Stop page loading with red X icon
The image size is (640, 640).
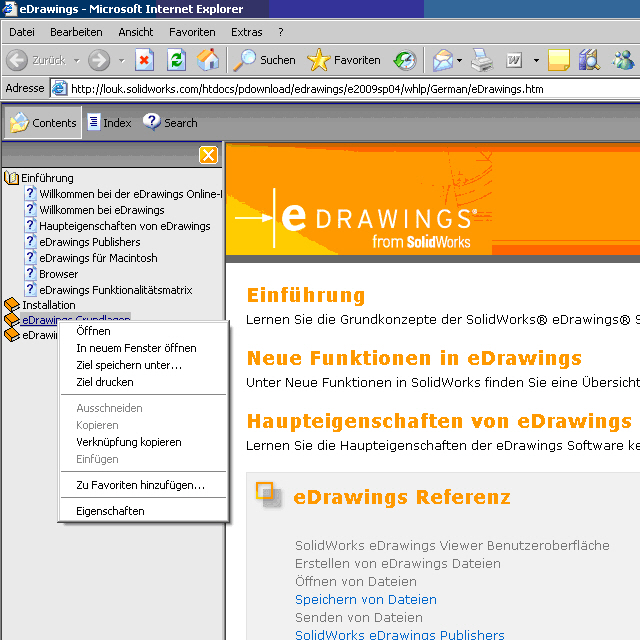144,60
